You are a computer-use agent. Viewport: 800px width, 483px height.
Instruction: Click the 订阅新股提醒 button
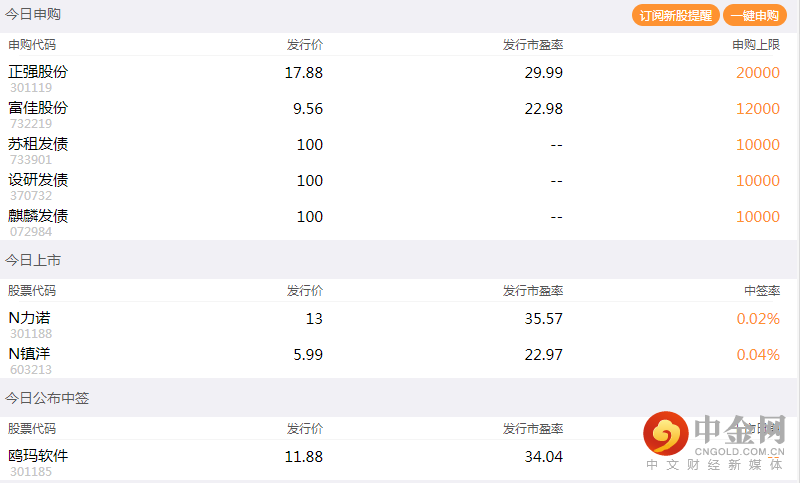click(675, 16)
